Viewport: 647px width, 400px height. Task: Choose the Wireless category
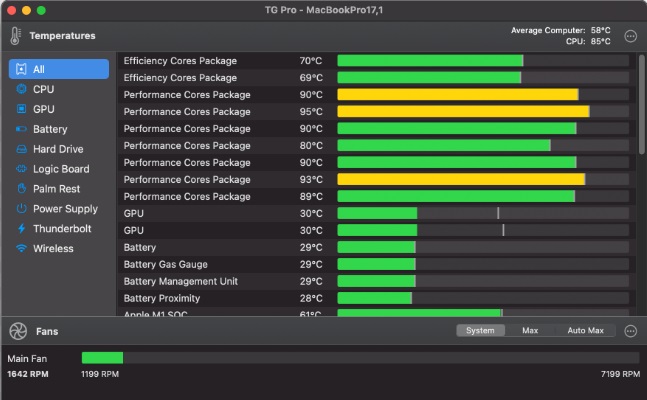[x=53, y=249]
